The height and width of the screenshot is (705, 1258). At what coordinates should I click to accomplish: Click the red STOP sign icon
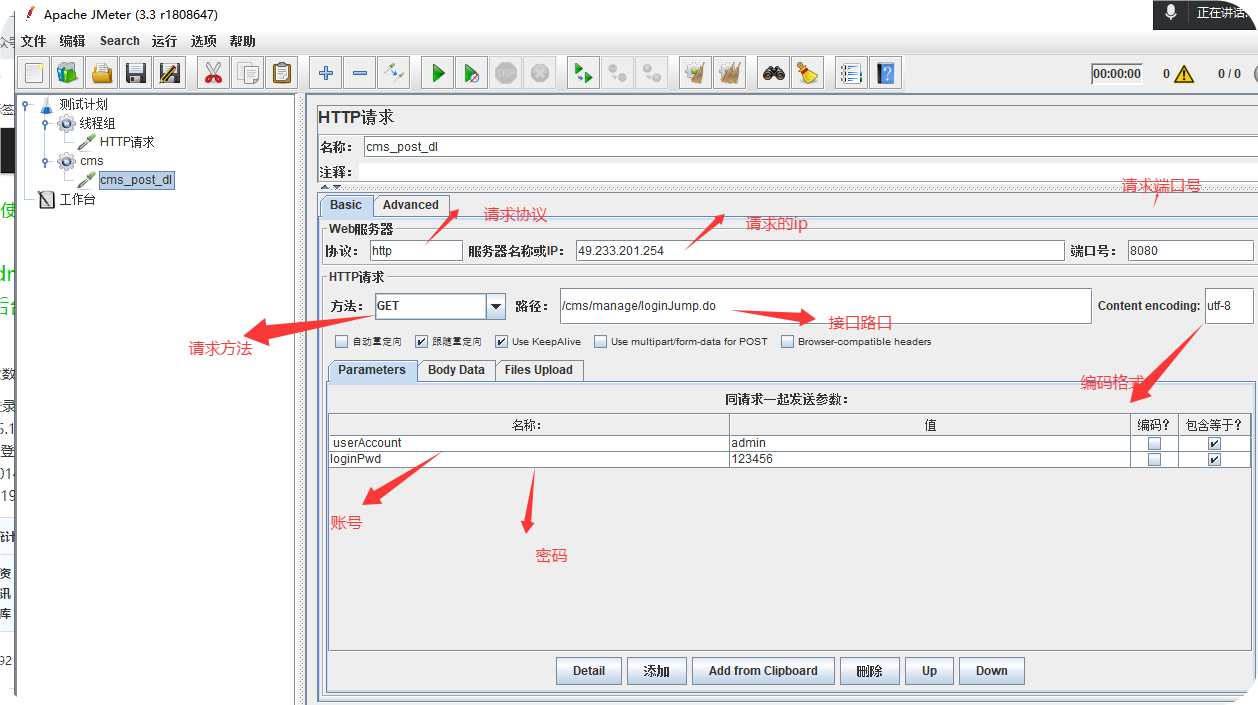pyautogui.click(x=506, y=73)
